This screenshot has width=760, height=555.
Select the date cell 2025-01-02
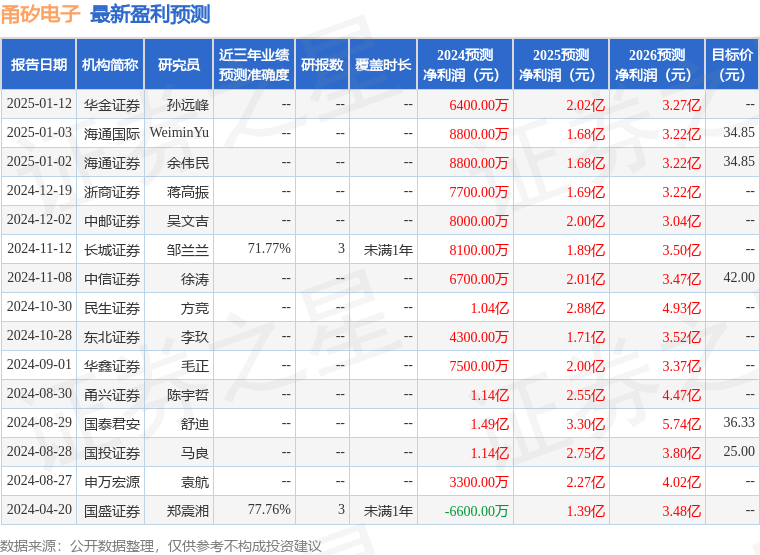pos(39,162)
